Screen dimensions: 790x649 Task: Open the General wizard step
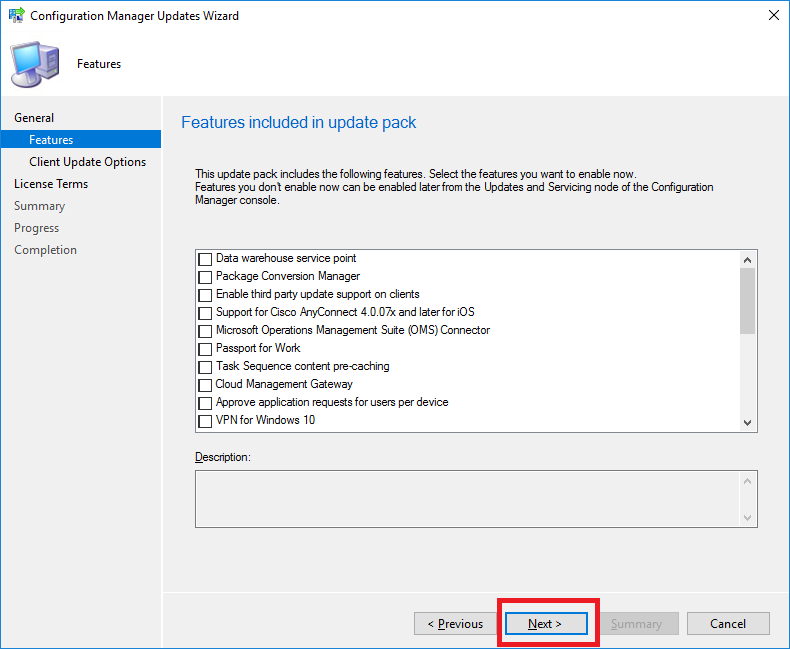[x=34, y=118]
